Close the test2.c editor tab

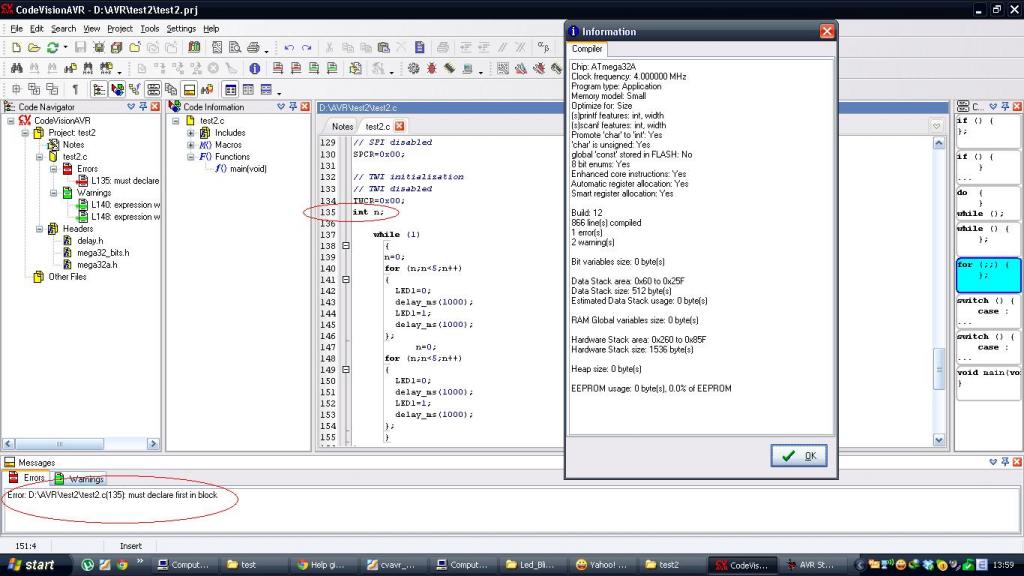click(x=400, y=126)
